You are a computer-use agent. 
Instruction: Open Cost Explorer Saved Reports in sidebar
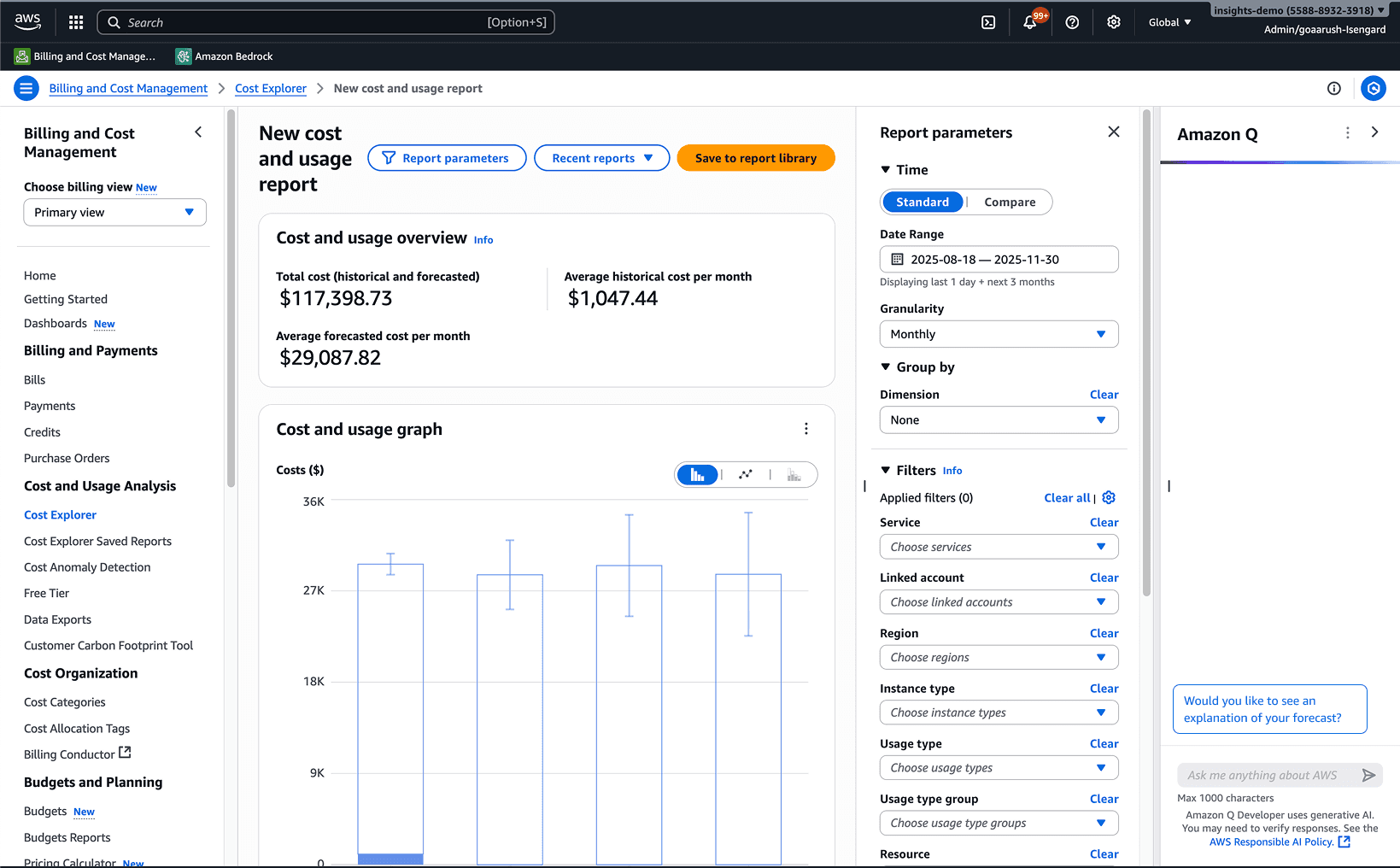pos(97,542)
